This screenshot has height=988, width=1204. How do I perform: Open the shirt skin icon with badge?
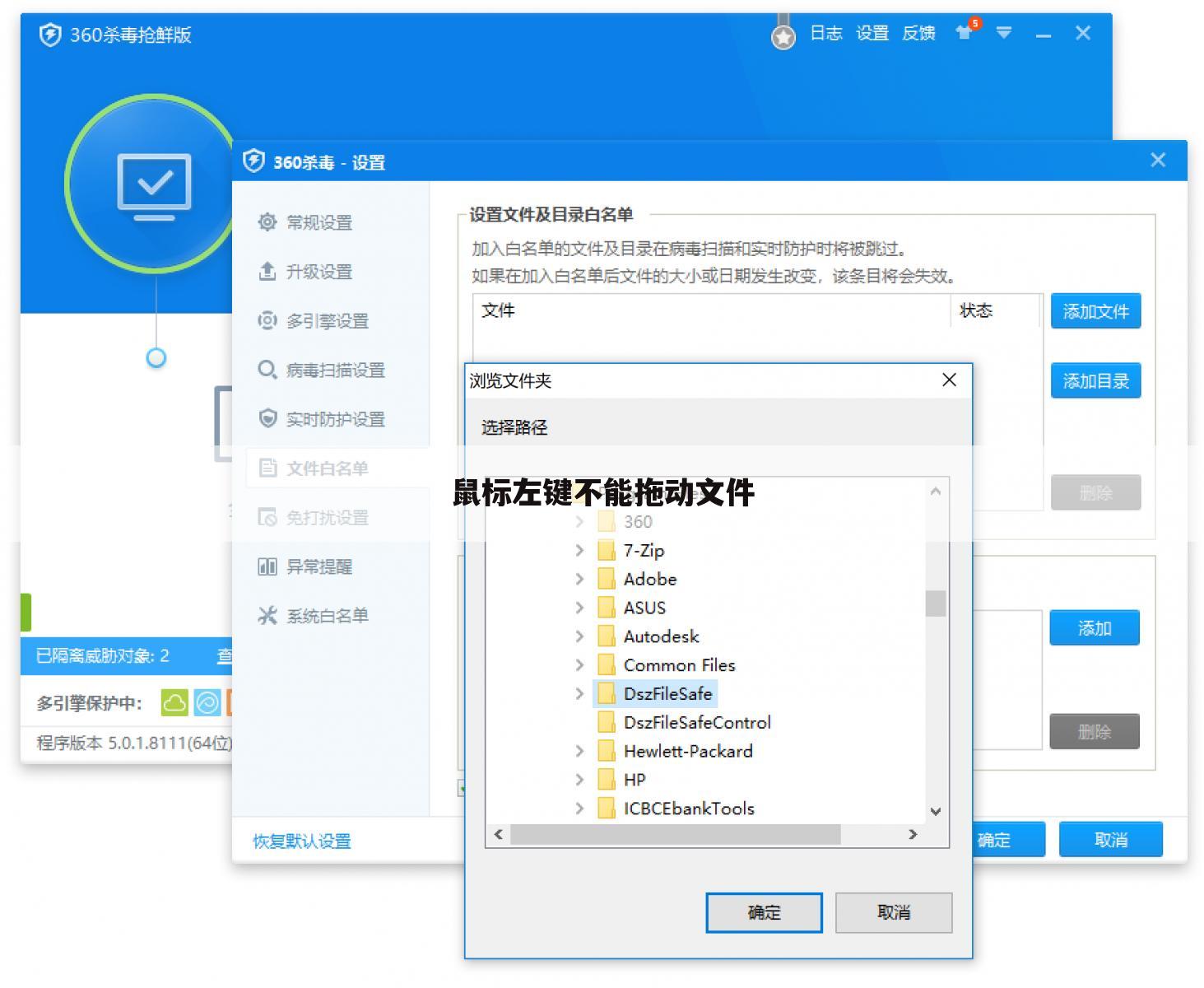point(965,32)
